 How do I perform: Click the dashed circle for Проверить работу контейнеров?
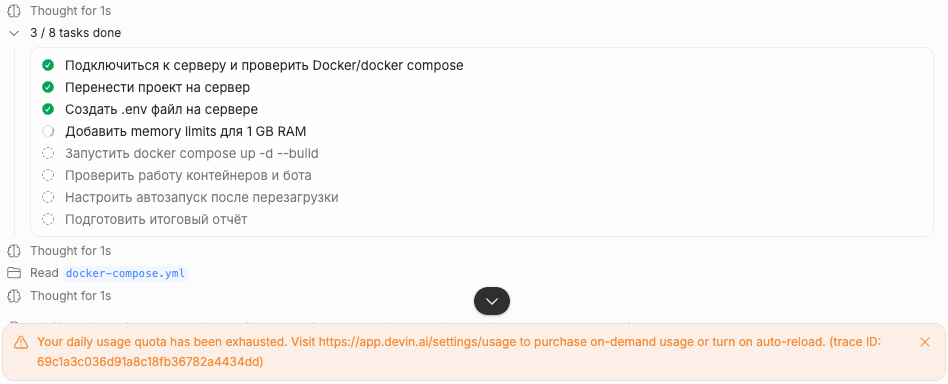(x=48, y=175)
